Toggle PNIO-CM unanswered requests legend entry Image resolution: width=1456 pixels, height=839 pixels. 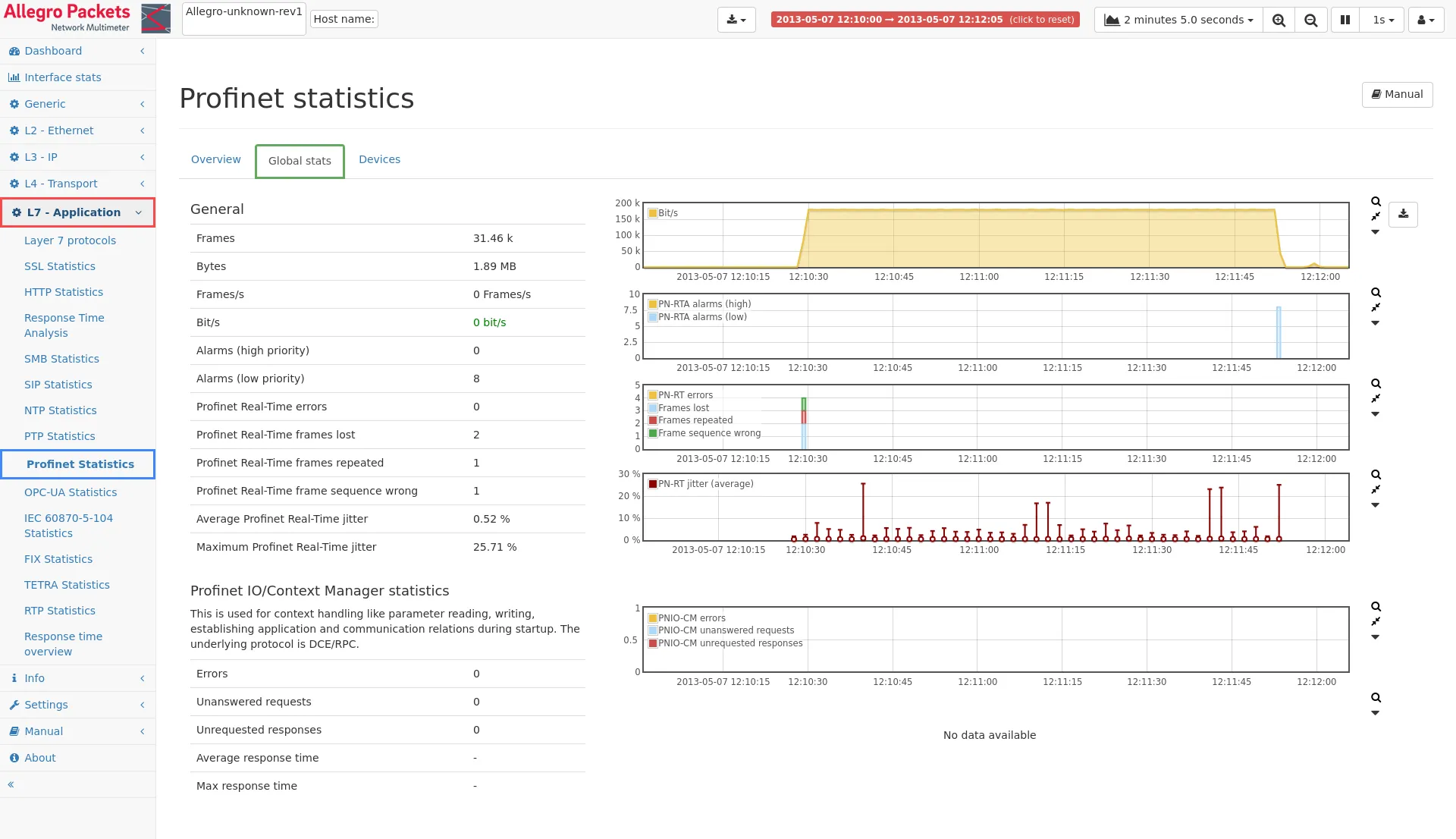[x=725, y=630]
